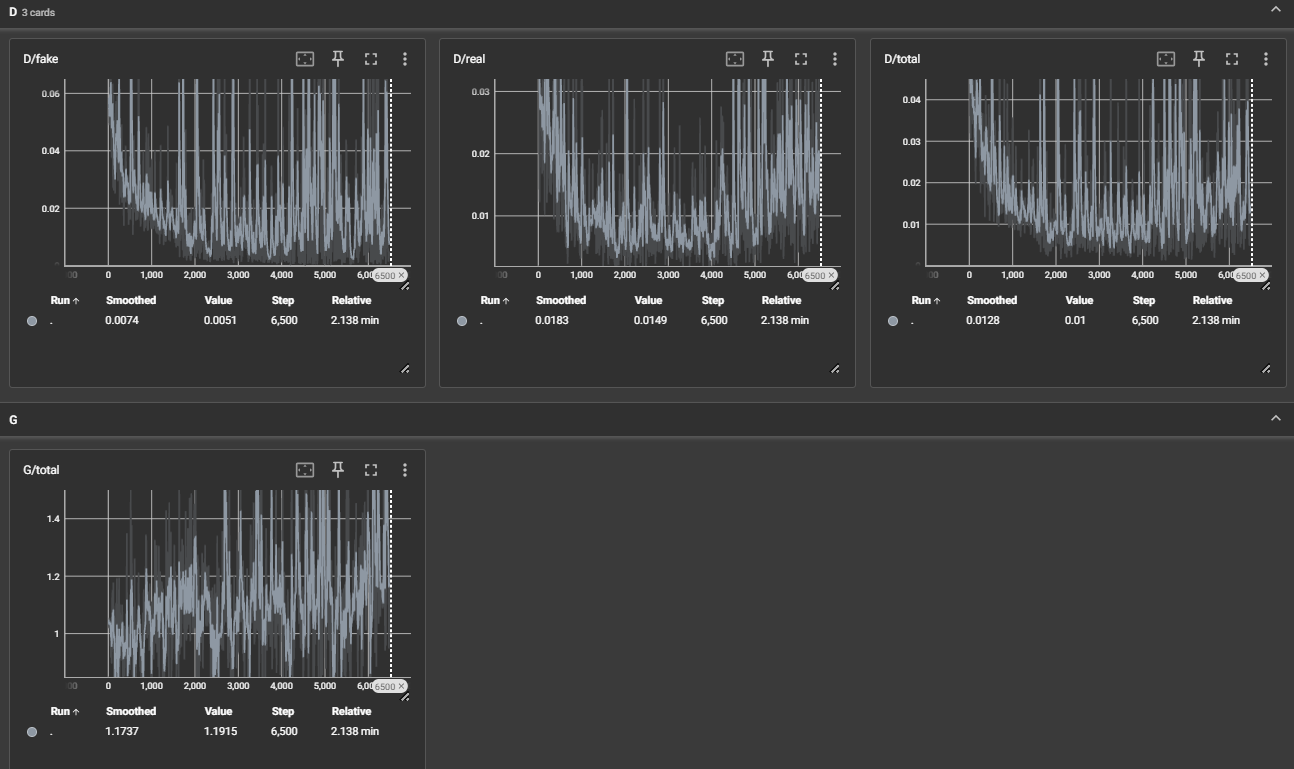Pin the G/total card
1294x769 pixels.
338,470
